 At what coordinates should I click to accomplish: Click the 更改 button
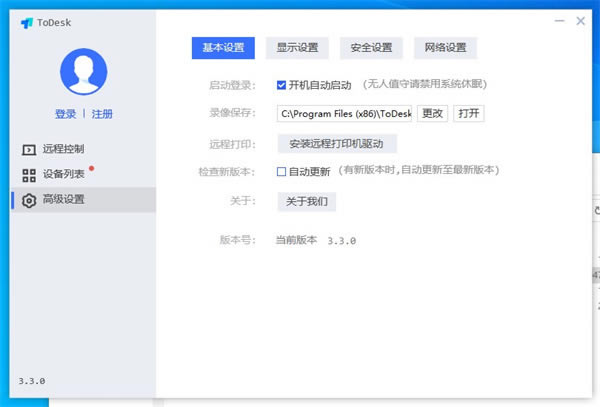[x=432, y=114]
